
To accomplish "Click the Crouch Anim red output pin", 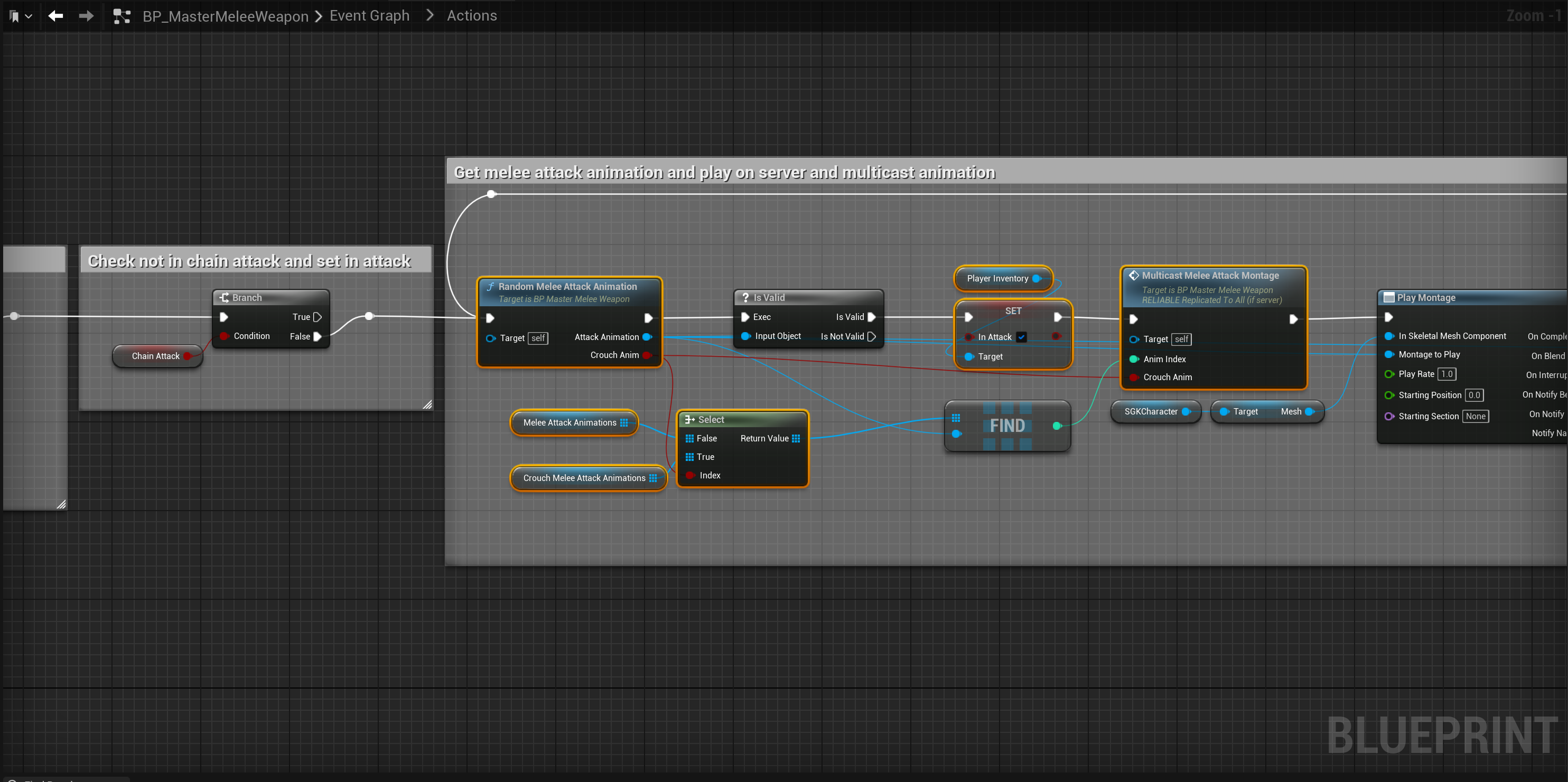I will pyautogui.click(x=647, y=355).
